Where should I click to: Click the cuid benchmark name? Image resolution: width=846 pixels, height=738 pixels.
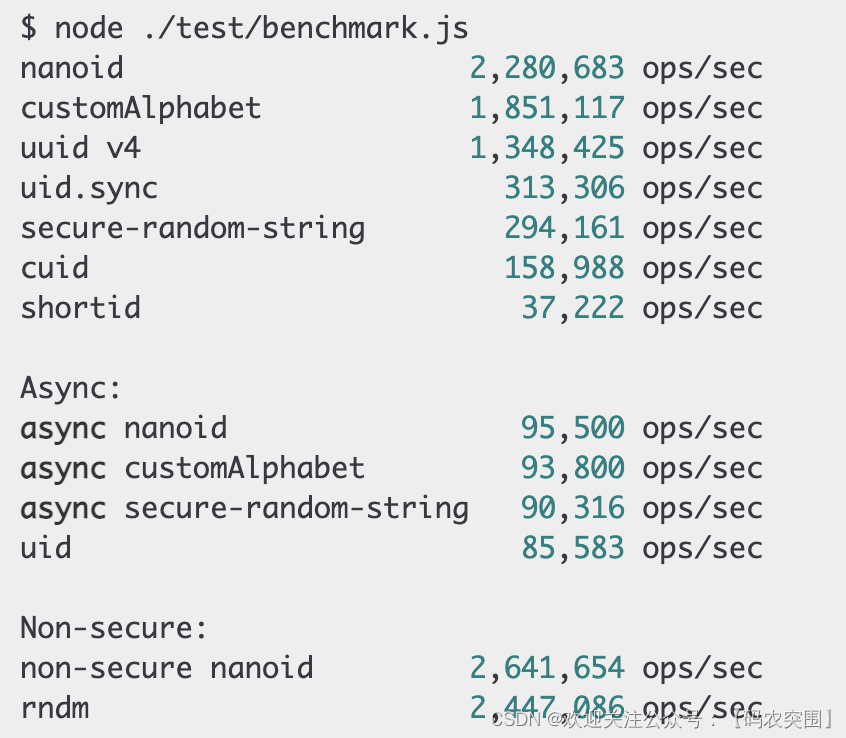click(55, 268)
